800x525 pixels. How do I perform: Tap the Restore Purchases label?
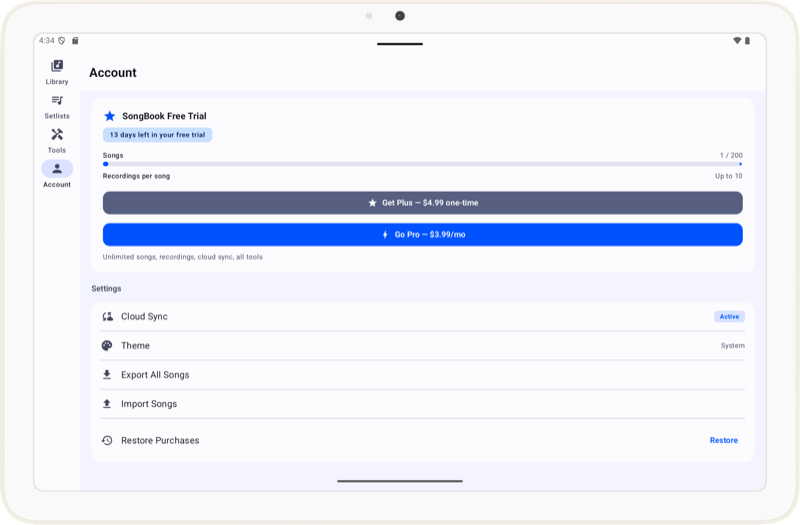pyautogui.click(x=160, y=440)
